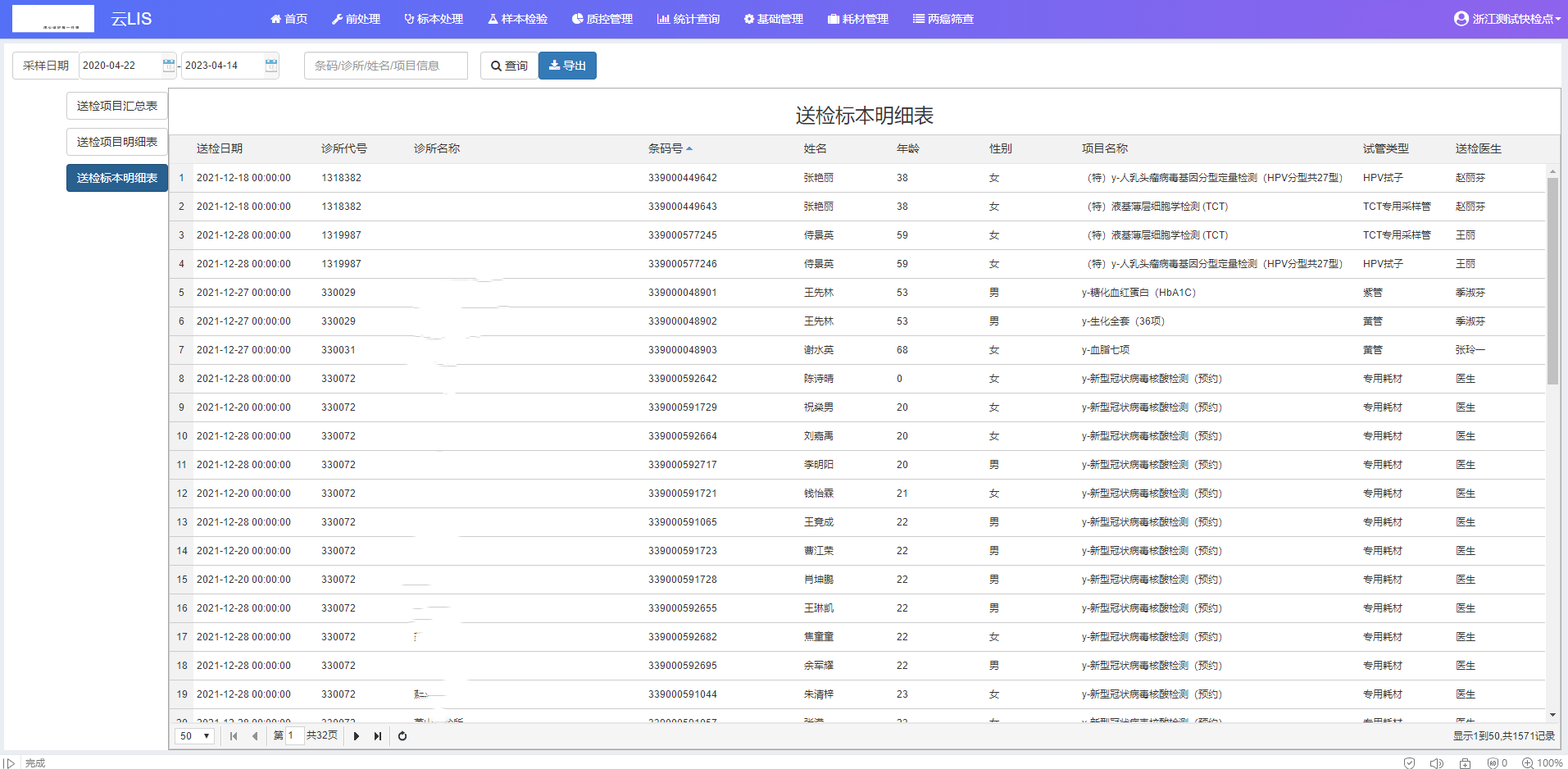Click the status bar play icon
1568x769 pixels.
click(9, 763)
